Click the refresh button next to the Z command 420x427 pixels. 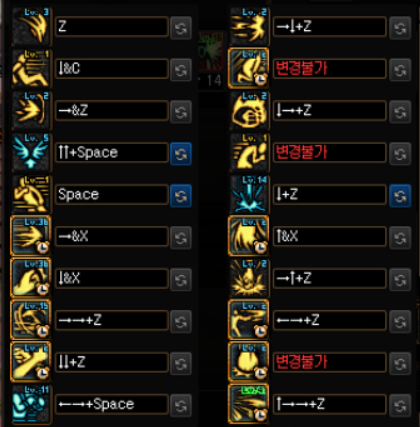point(181,28)
